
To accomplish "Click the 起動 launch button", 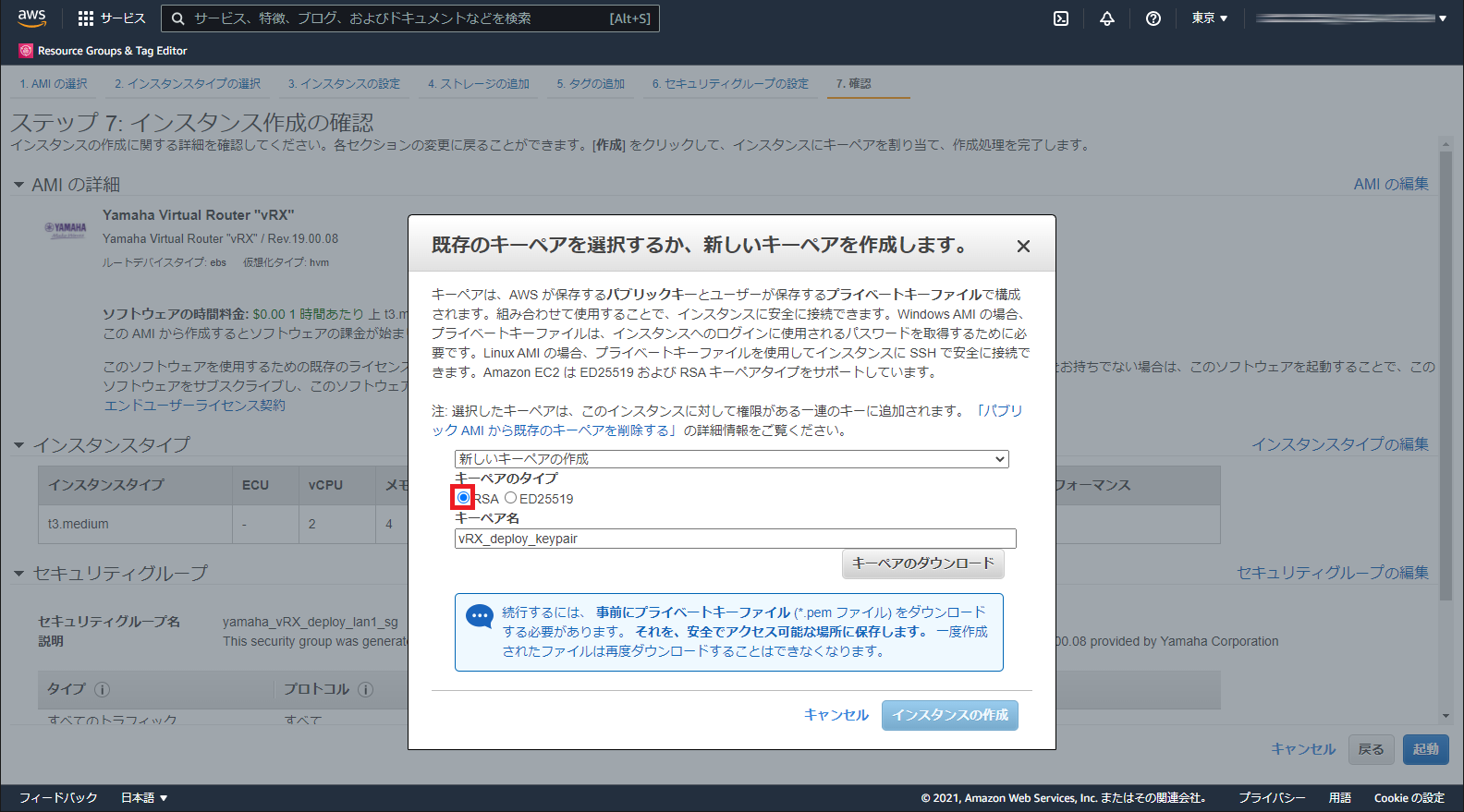I will coord(1425,749).
